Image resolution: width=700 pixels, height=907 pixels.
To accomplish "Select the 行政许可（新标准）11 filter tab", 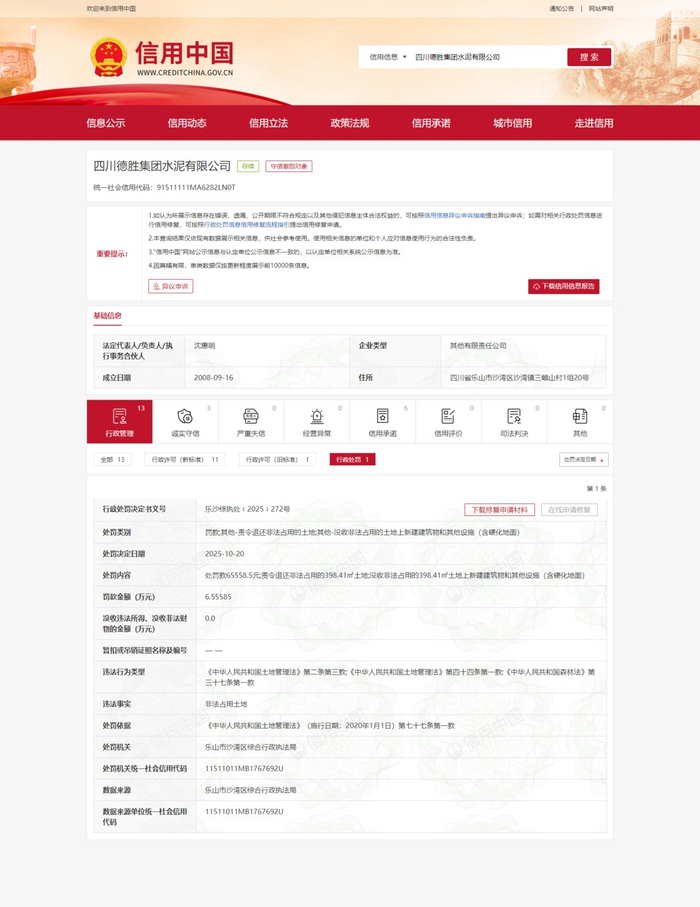I will (x=185, y=459).
